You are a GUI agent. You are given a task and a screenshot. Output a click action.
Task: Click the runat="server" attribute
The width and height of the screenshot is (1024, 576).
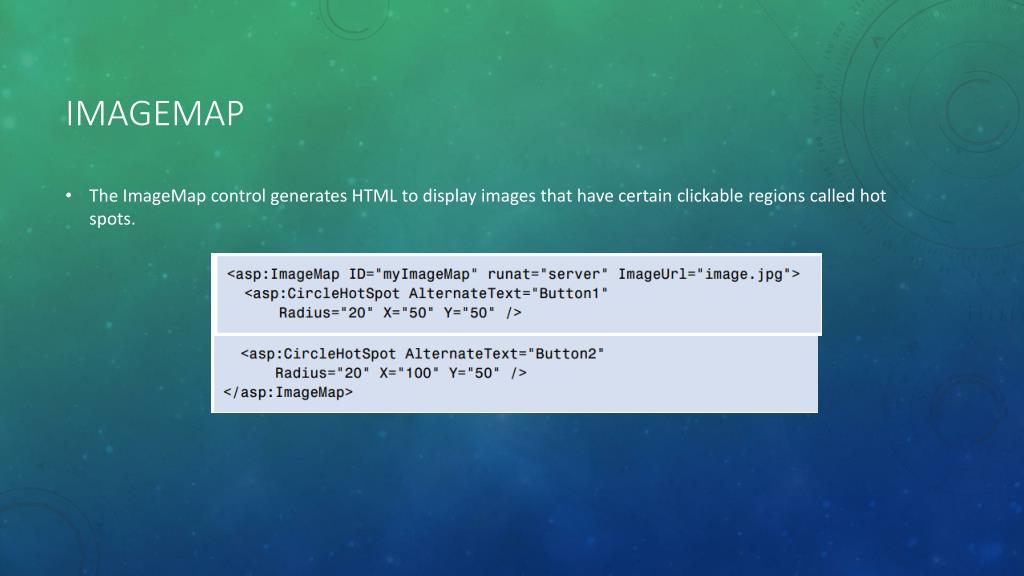(547, 274)
